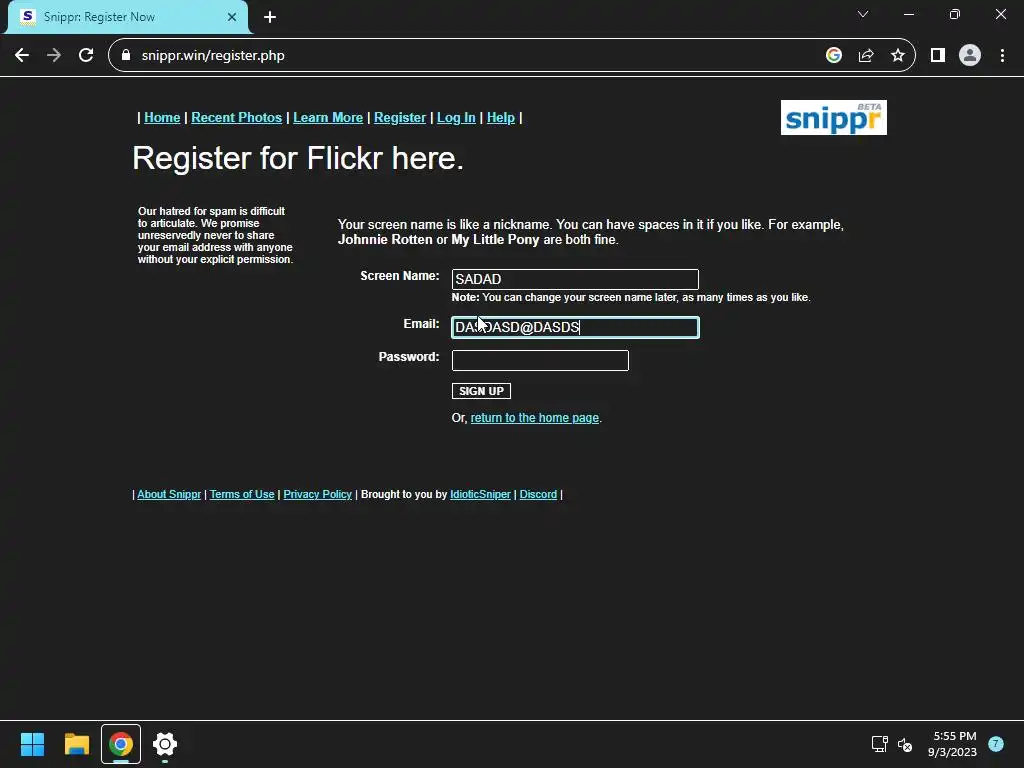The height and width of the screenshot is (768, 1024).
Task: Focus the Password field
Action: [540, 360]
